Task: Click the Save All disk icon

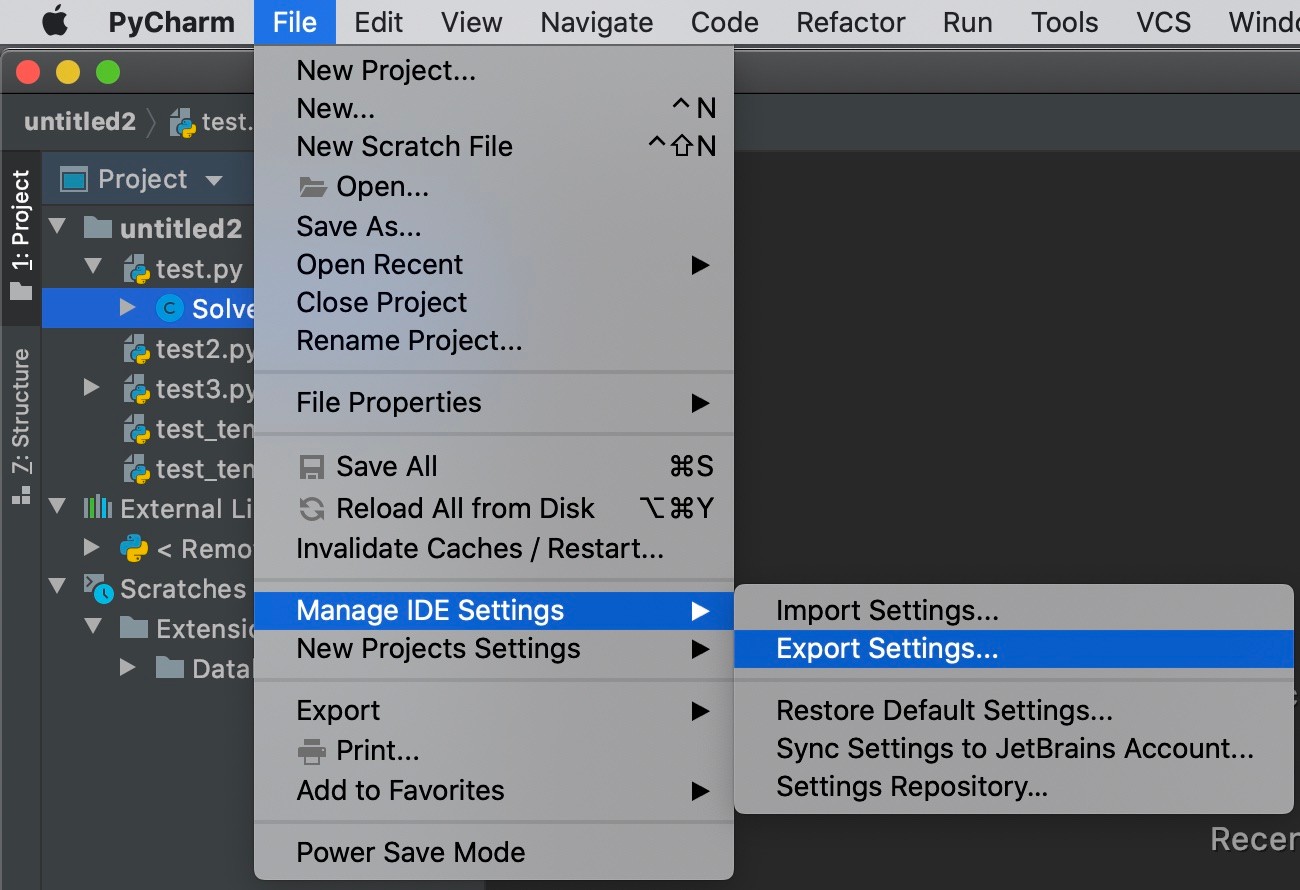Action: pyautogui.click(x=312, y=467)
